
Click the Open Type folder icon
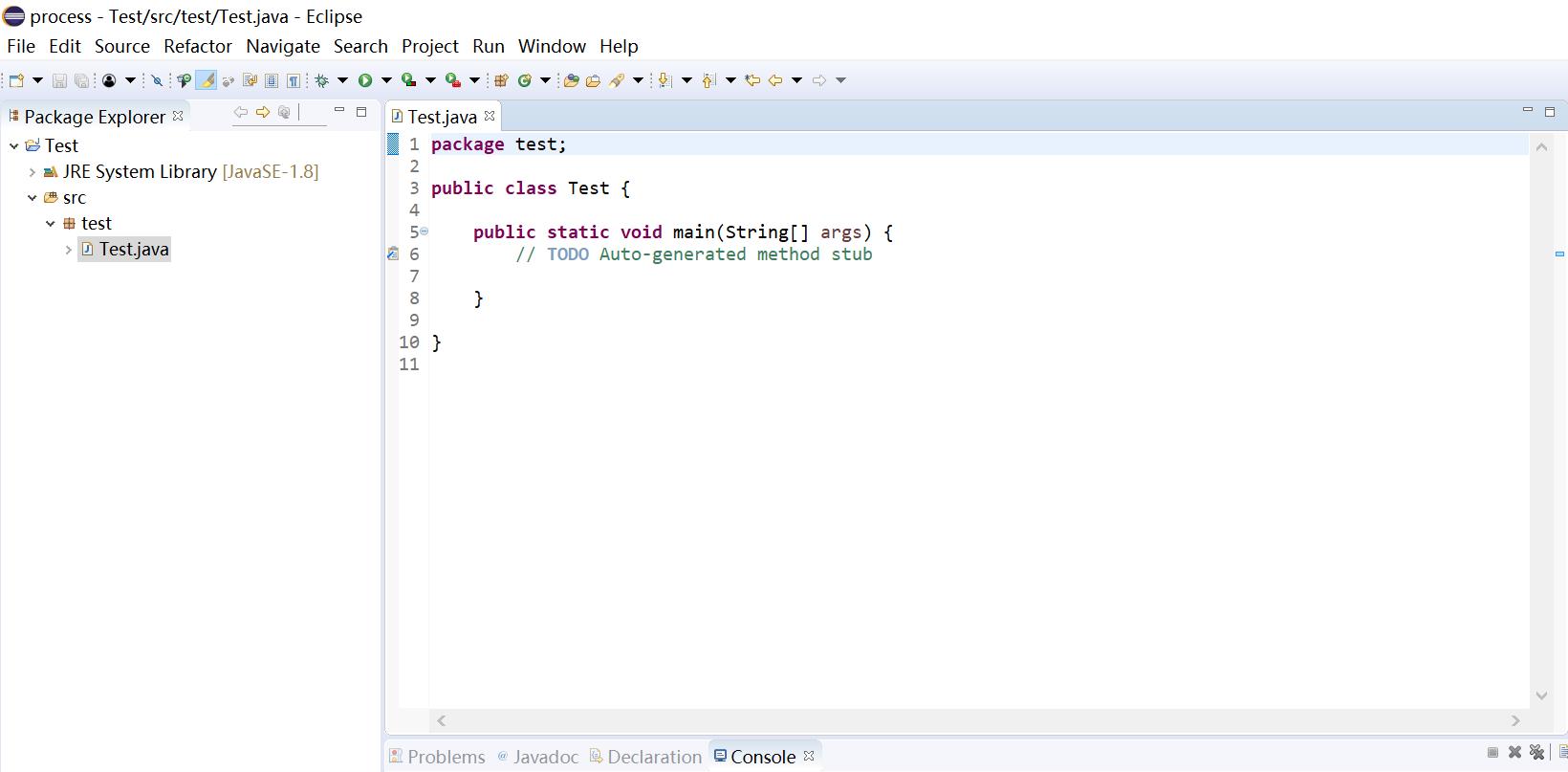[x=571, y=80]
